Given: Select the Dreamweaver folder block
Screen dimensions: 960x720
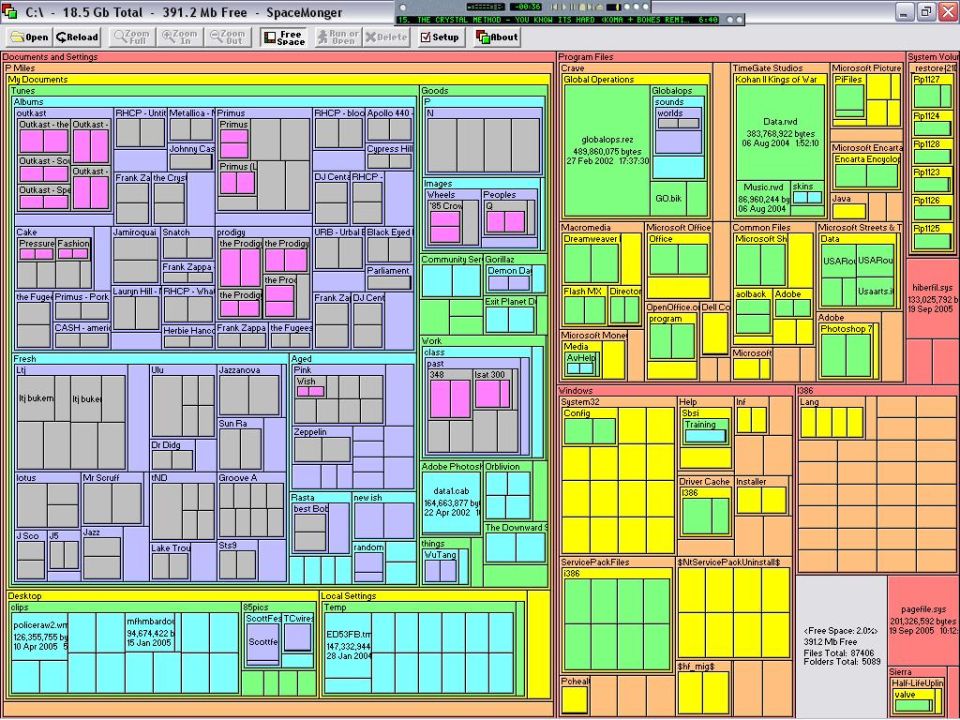Looking at the screenshot, I should 592,260.
